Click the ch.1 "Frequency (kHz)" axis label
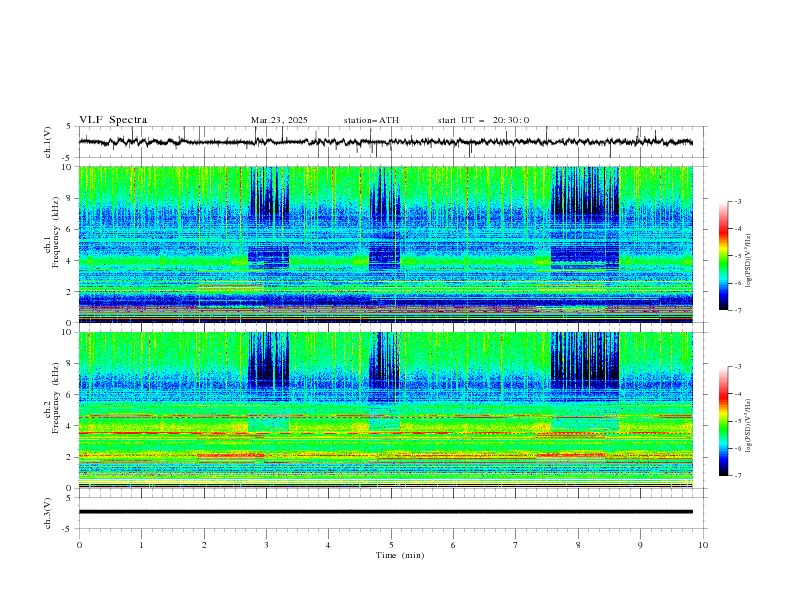792x612 pixels. coord(56,233)
